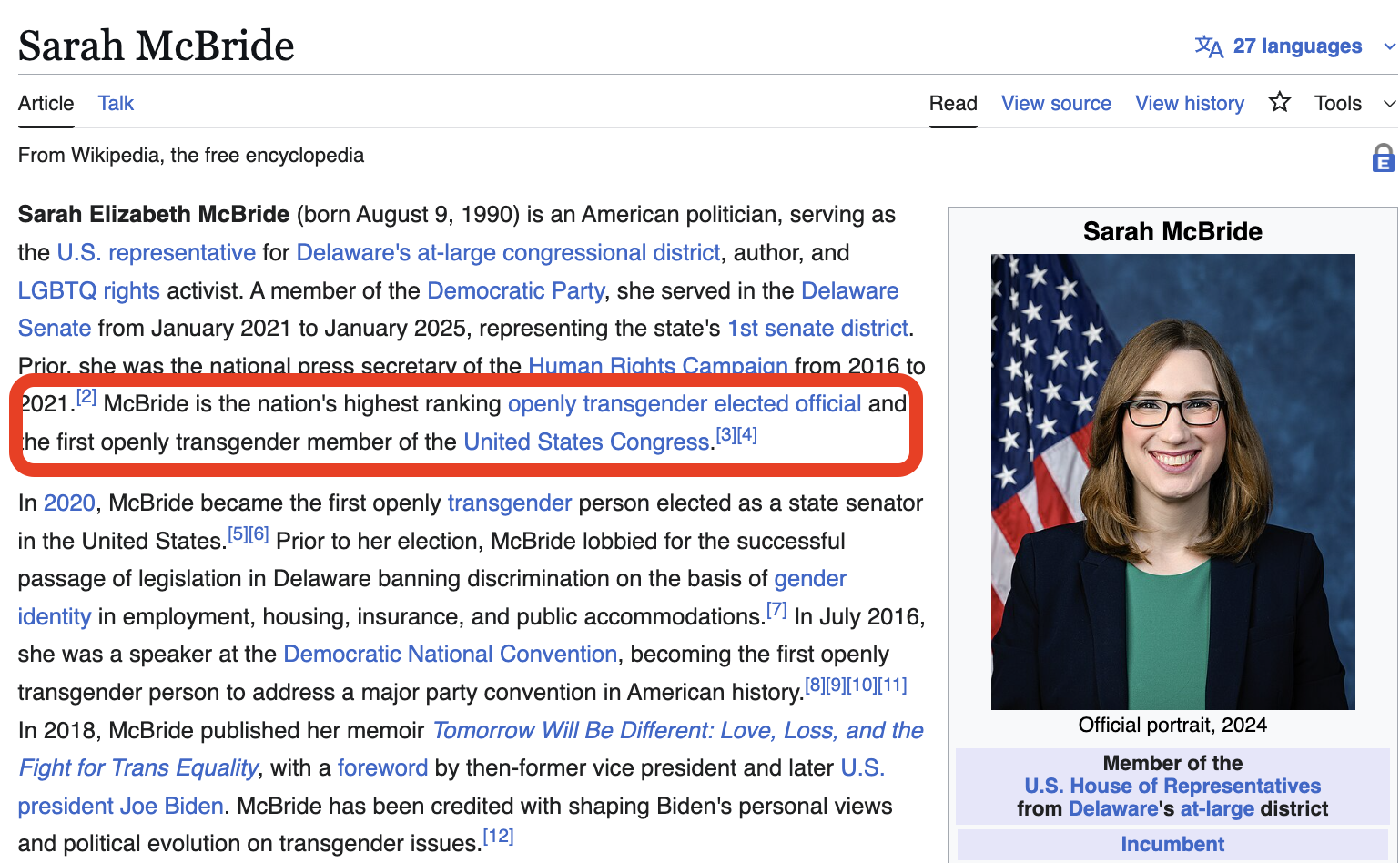Open the LGBTQ rights link

point(89,290)
